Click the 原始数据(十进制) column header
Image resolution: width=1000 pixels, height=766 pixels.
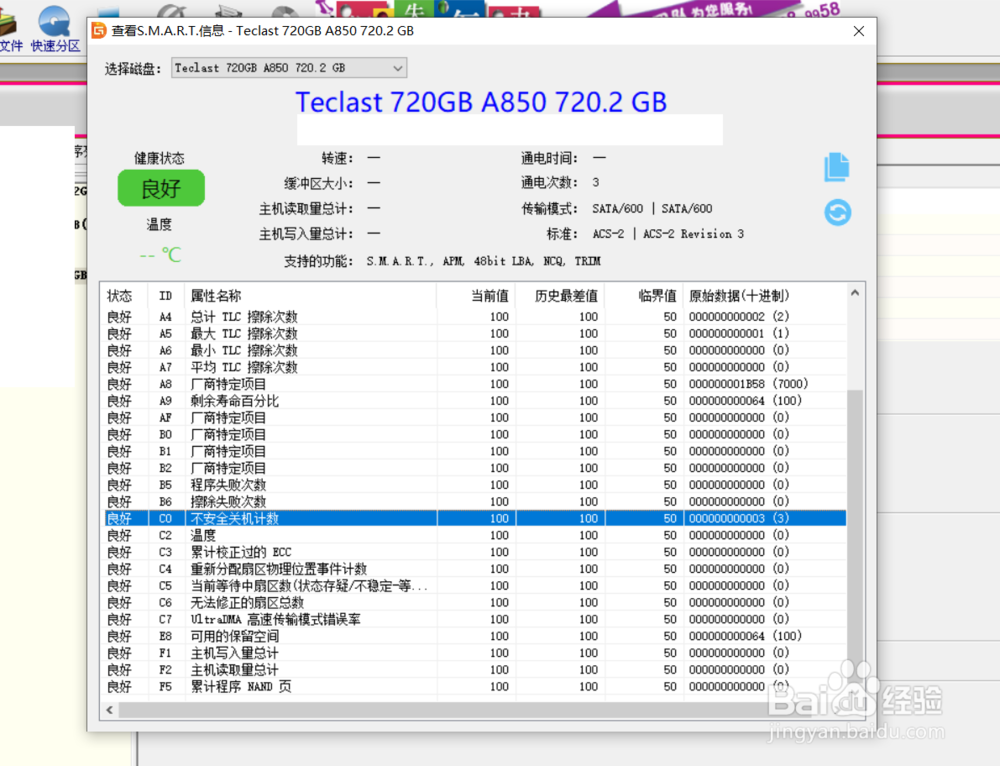(x=765, y=296)
